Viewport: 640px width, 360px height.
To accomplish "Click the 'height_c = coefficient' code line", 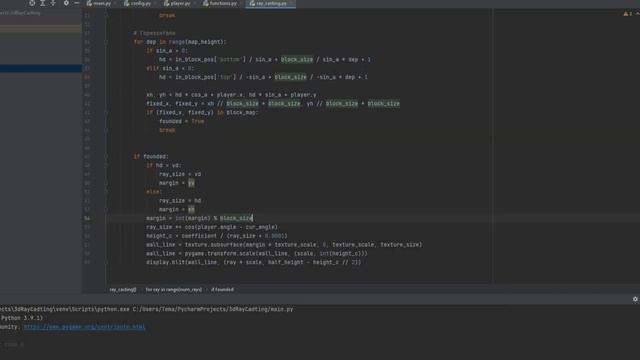I will [x=217, y=236].
